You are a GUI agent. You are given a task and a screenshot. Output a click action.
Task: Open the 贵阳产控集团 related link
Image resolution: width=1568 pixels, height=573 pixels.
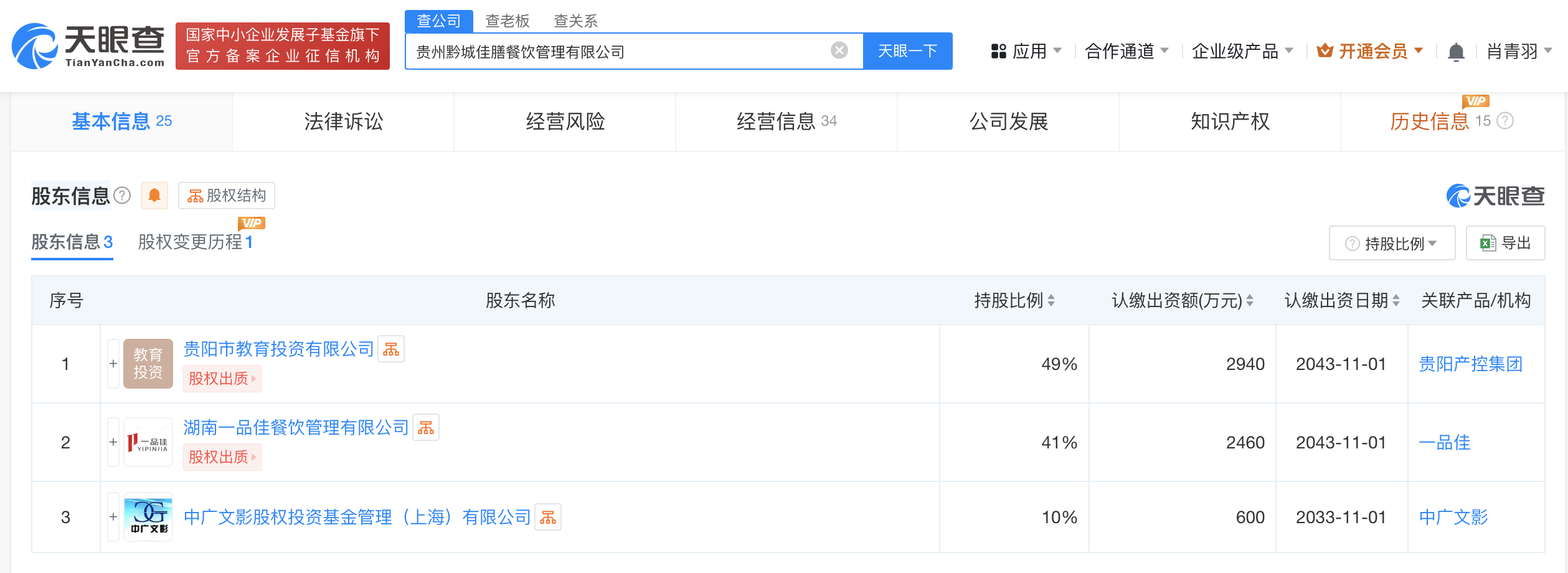coord(1471,364)
